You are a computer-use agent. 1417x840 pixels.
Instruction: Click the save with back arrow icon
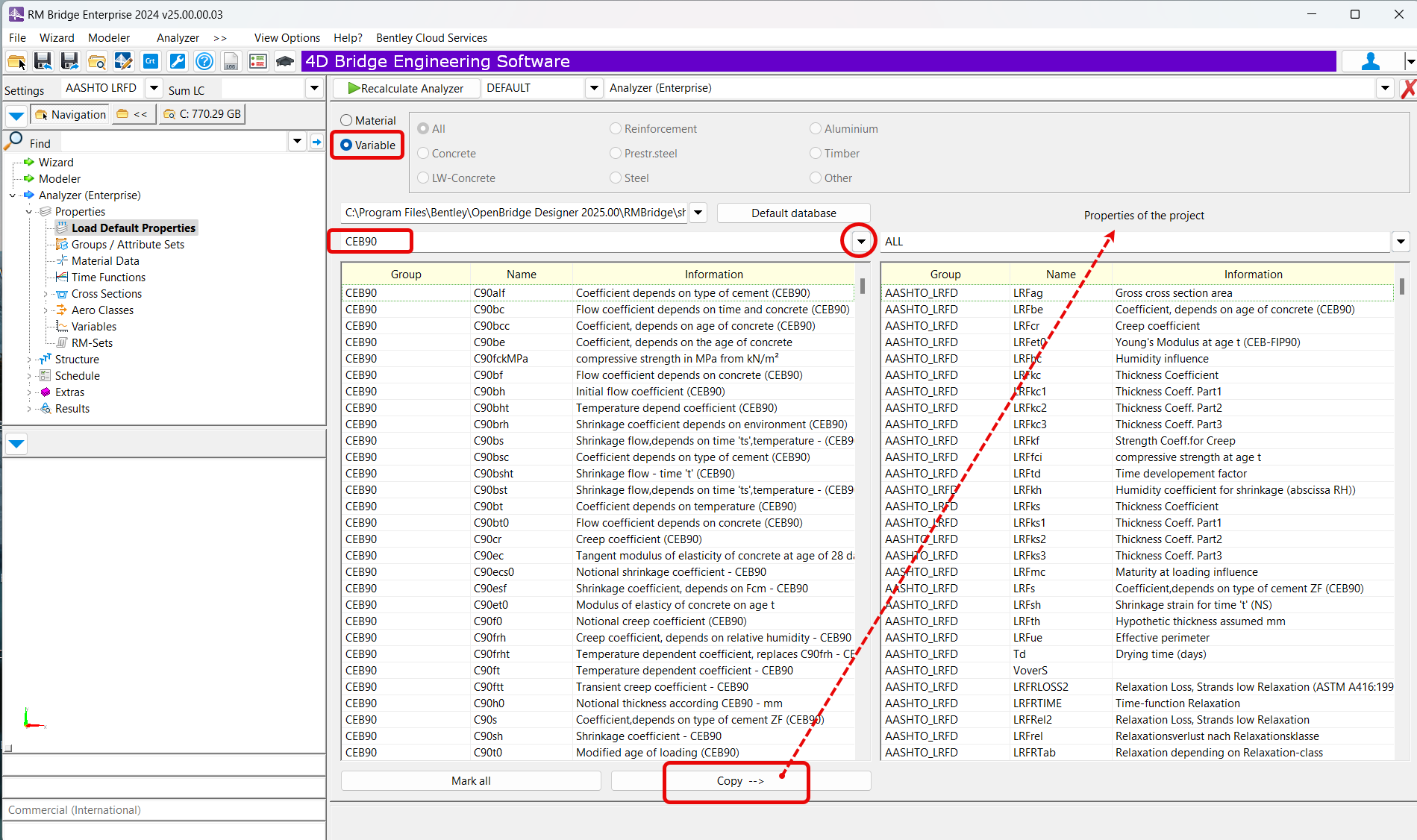[43, 62]
